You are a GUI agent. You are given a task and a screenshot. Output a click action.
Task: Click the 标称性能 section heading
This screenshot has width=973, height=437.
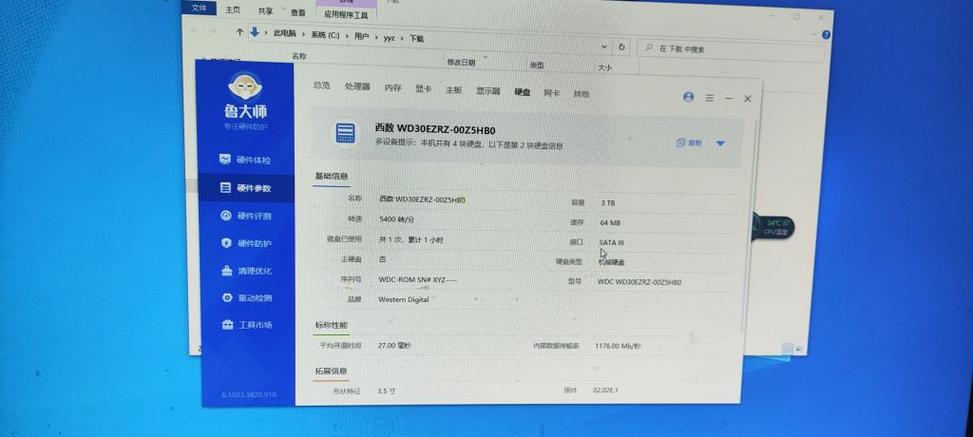tap(331, 325)
